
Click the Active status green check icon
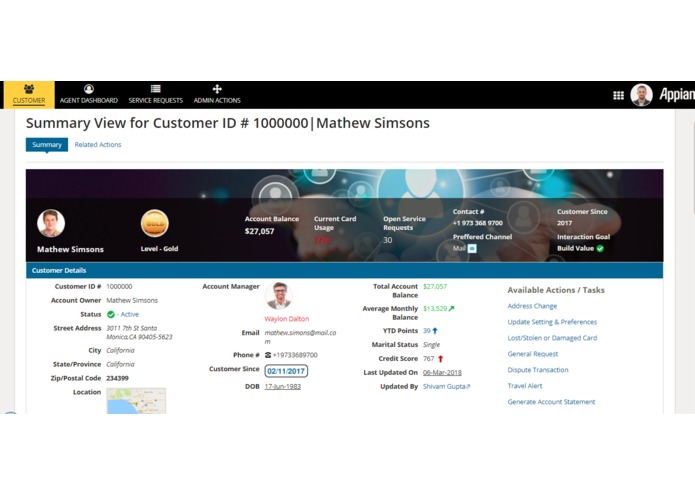(111, 314)
